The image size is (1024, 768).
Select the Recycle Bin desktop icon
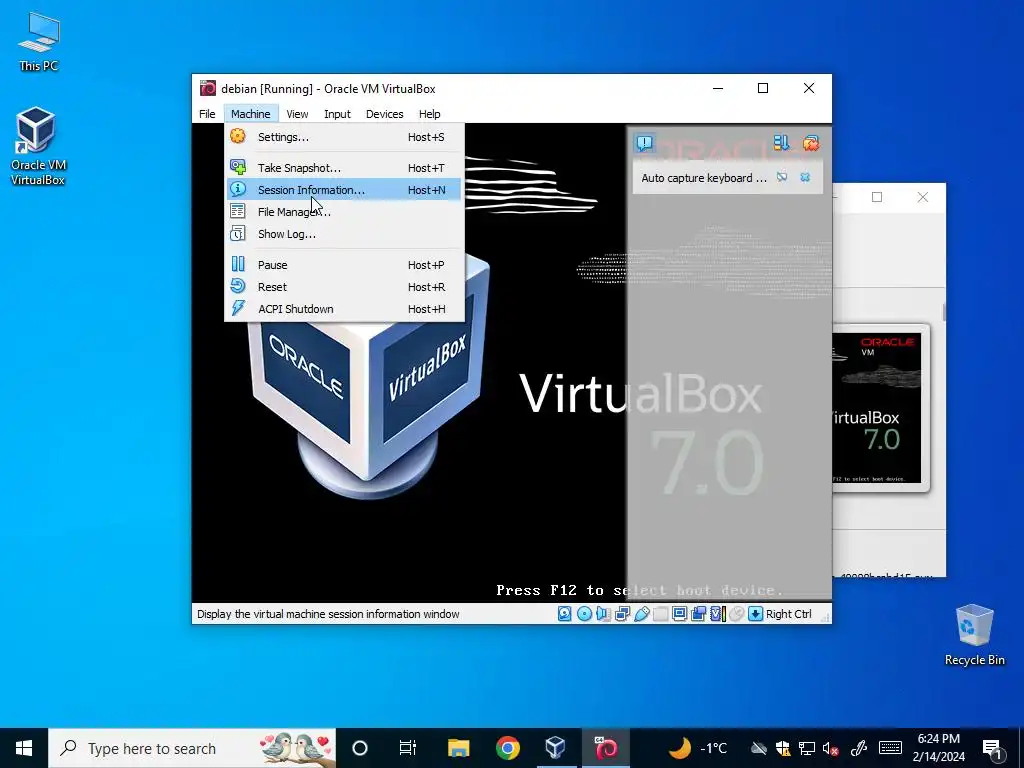pos(974,635)
